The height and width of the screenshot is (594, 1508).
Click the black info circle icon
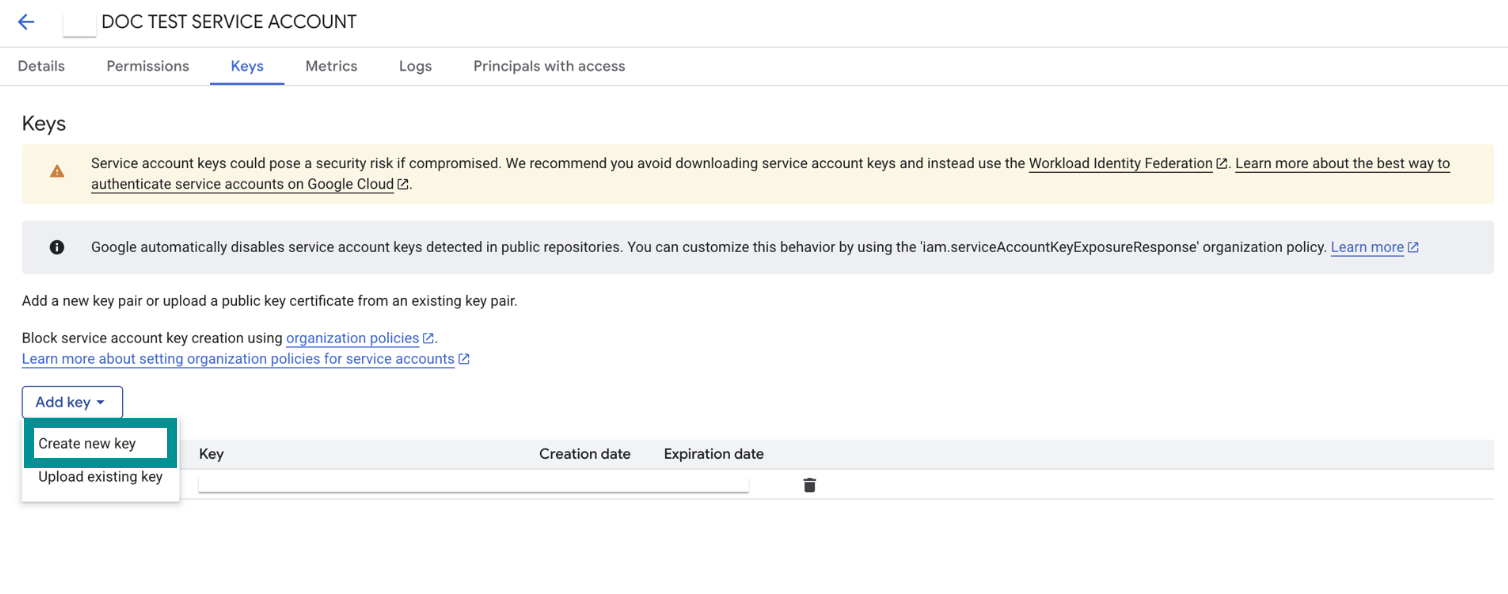[57, 247]
